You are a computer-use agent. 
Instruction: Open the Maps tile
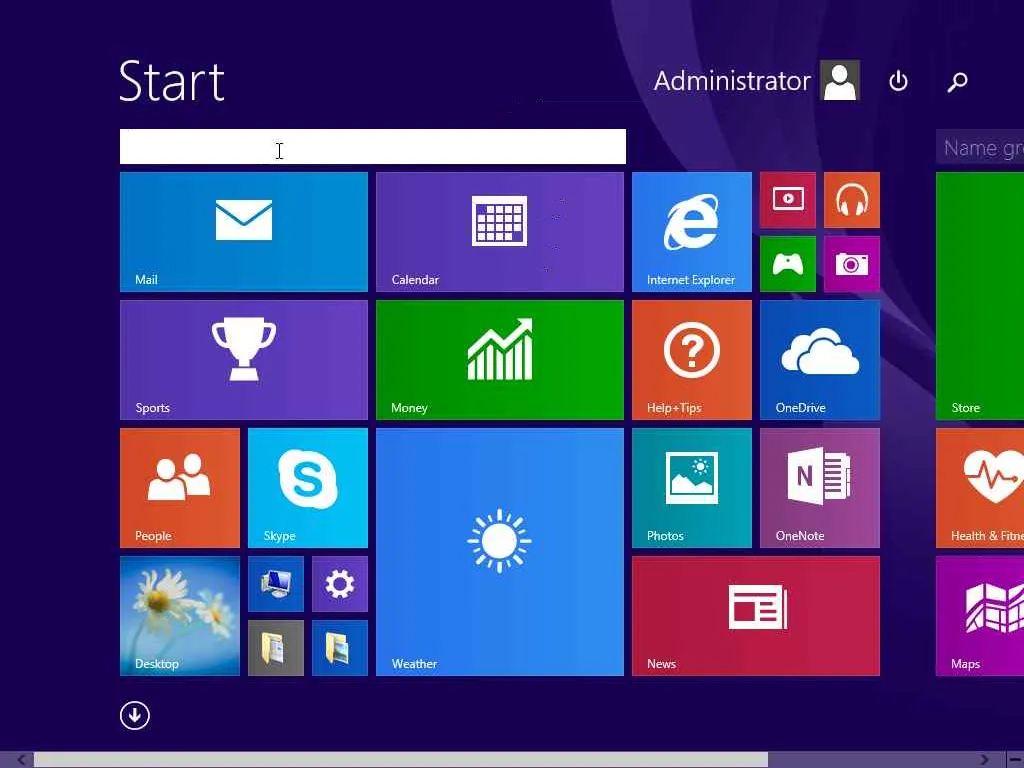(980, 616)
